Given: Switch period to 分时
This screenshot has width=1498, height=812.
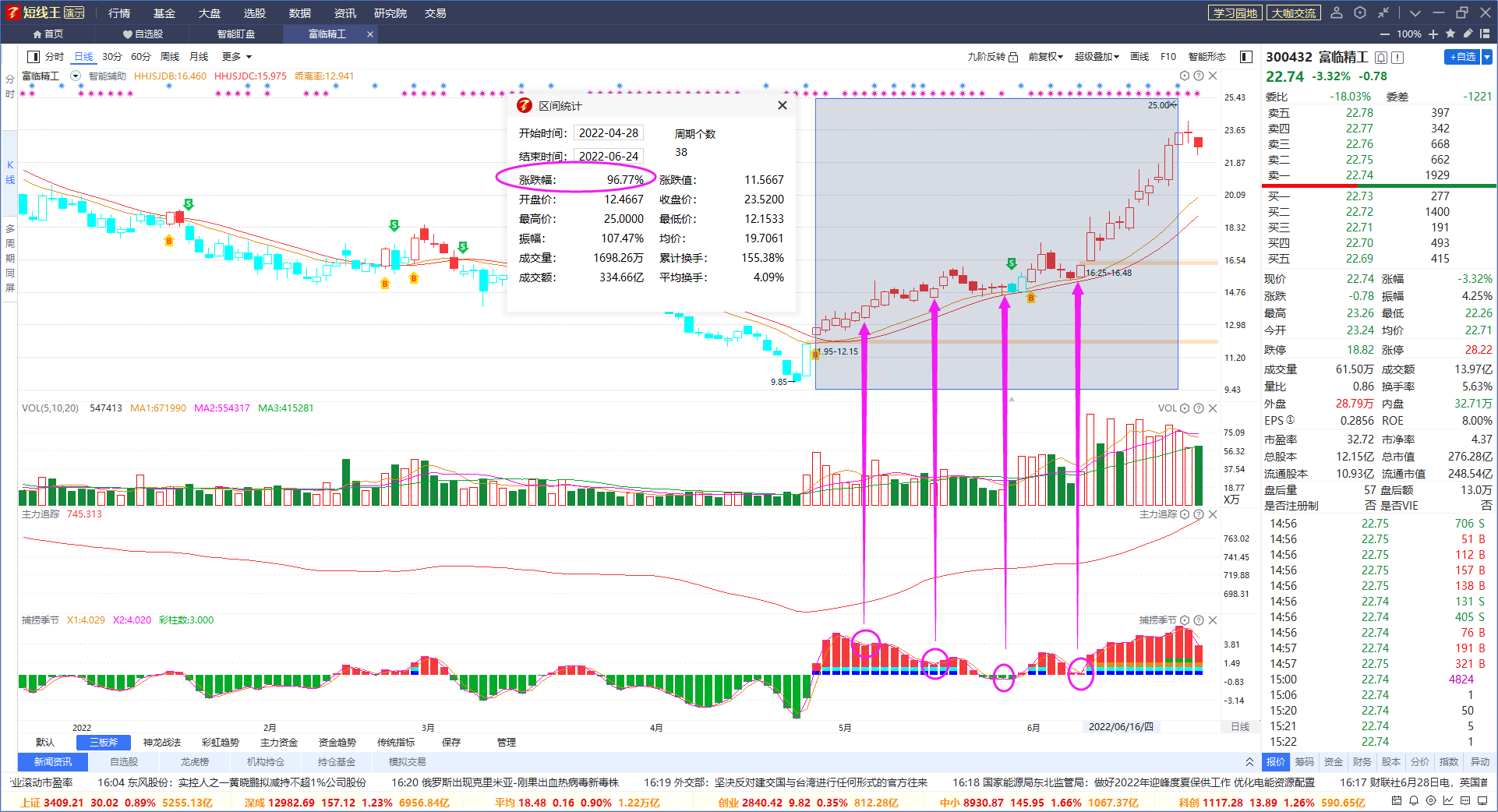Looking at the screenshot, I should pos(54,57).
